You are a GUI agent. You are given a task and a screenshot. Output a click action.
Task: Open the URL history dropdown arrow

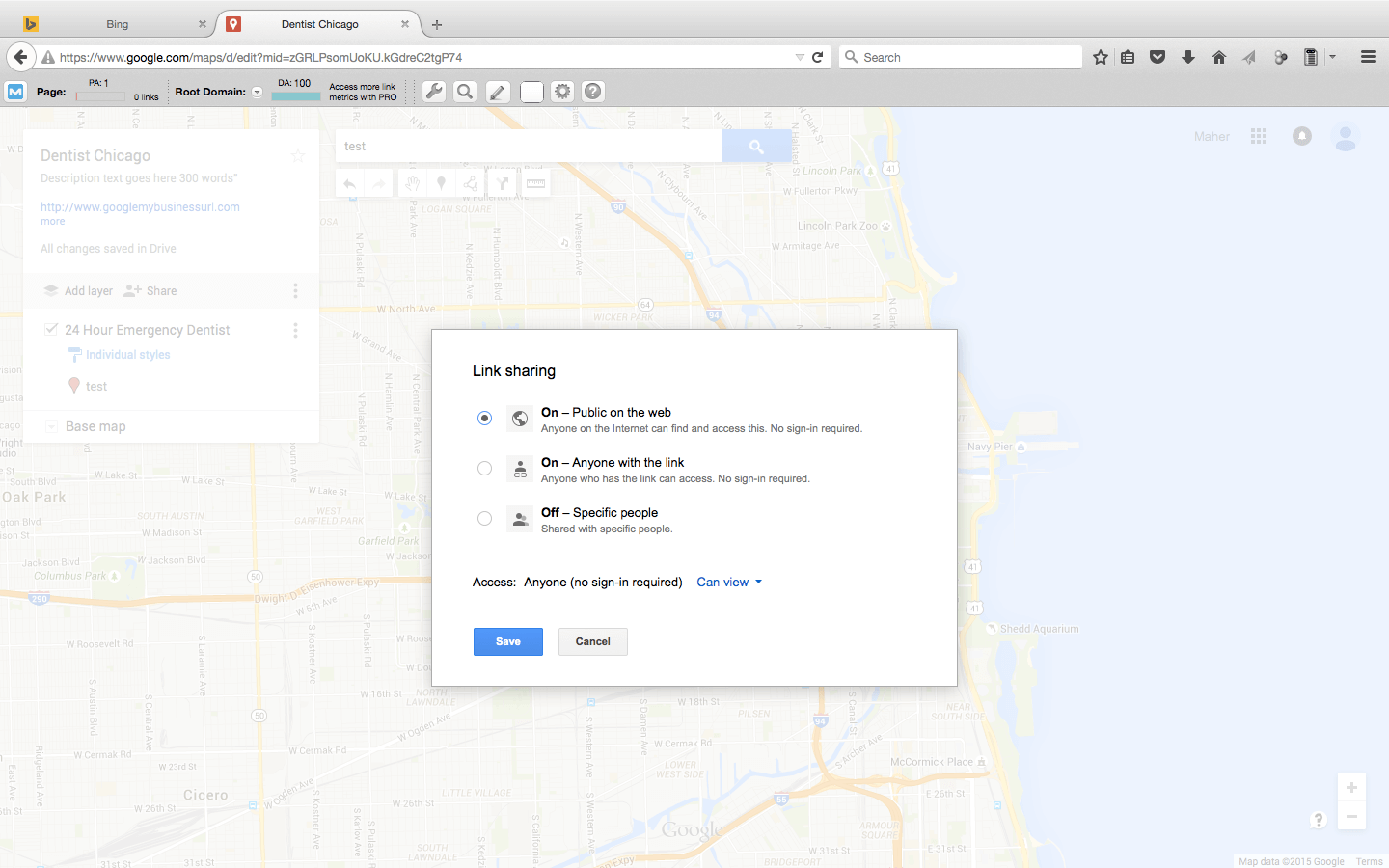point(800,57)
